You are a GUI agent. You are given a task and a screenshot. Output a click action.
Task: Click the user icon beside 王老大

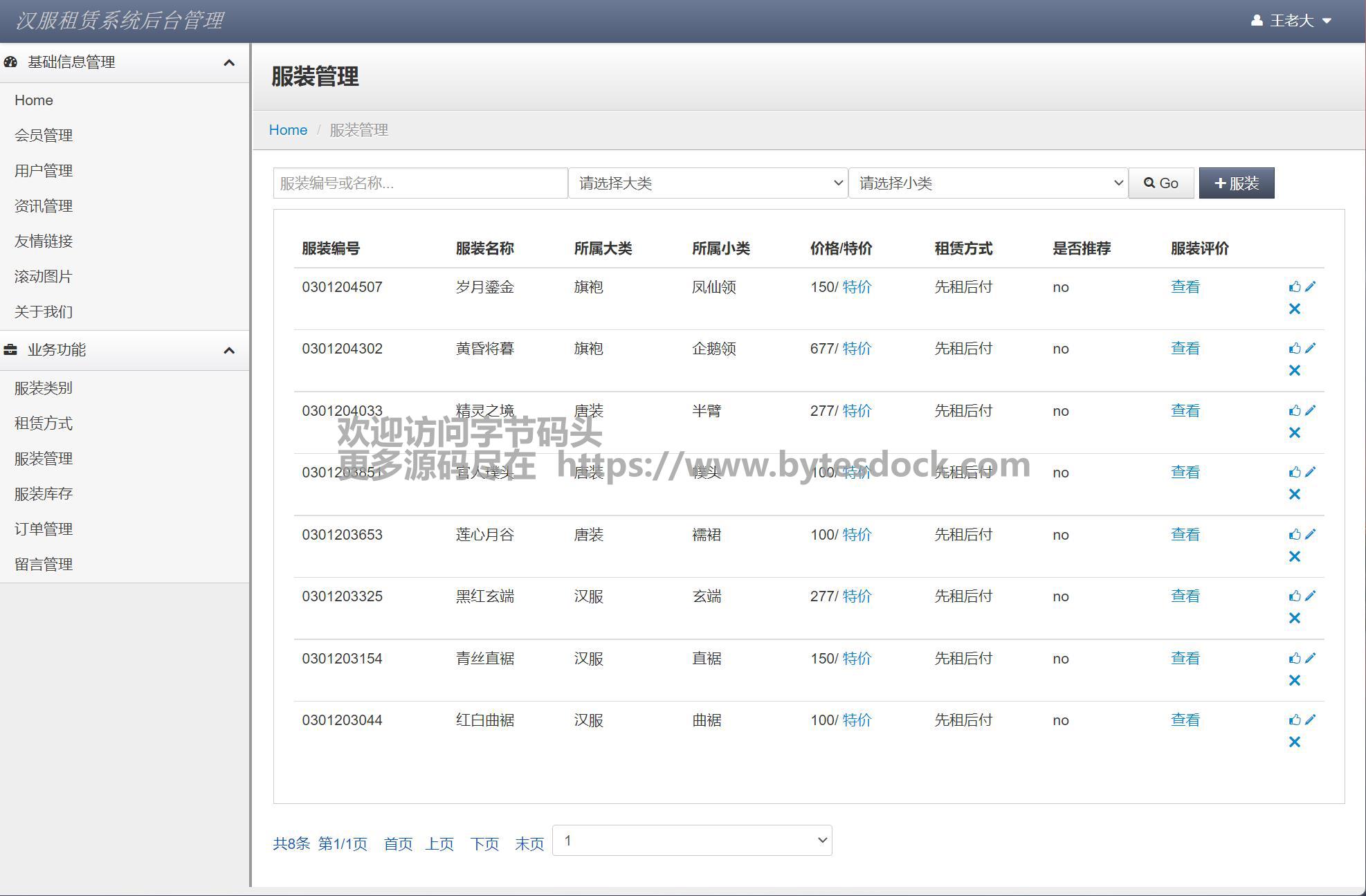1257,21
